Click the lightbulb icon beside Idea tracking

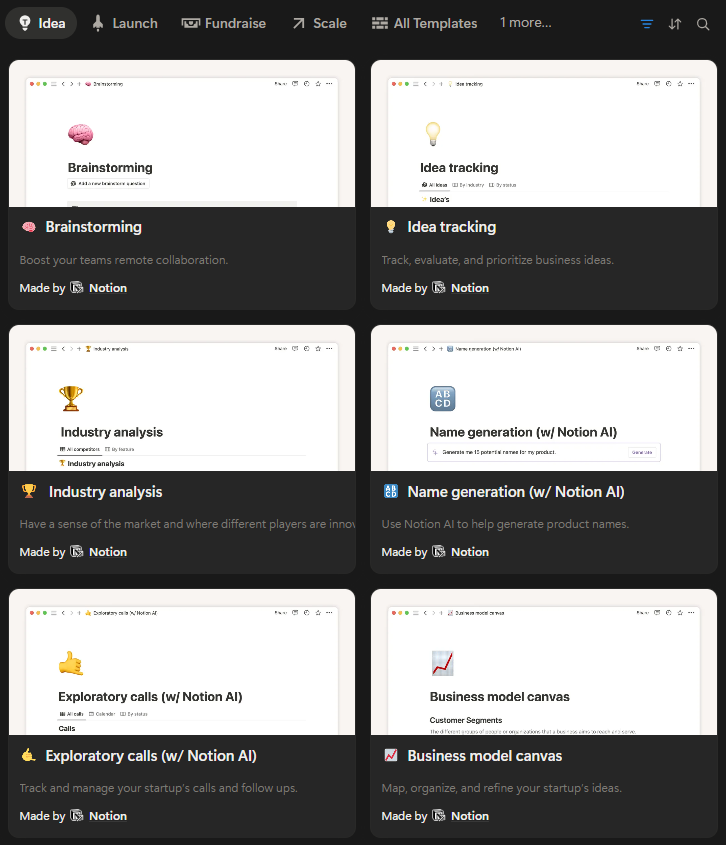click(x=391, y=227)
